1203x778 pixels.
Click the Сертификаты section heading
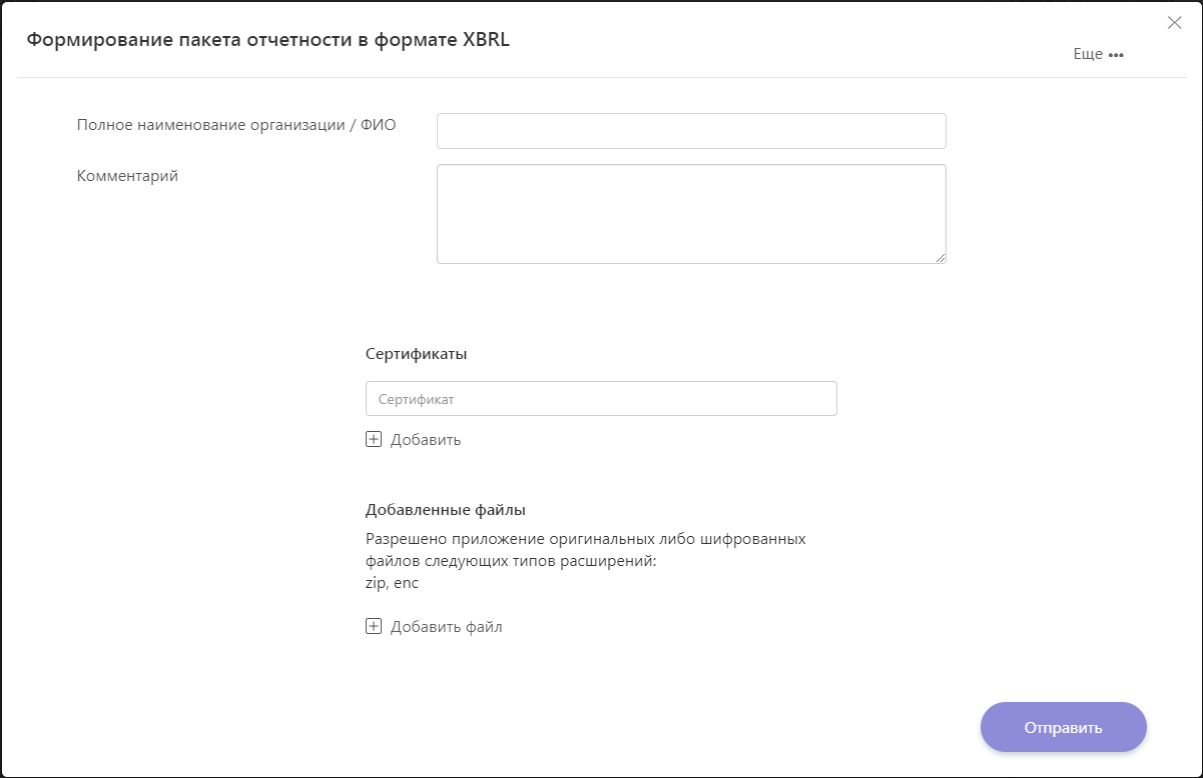tap(417, 354)
